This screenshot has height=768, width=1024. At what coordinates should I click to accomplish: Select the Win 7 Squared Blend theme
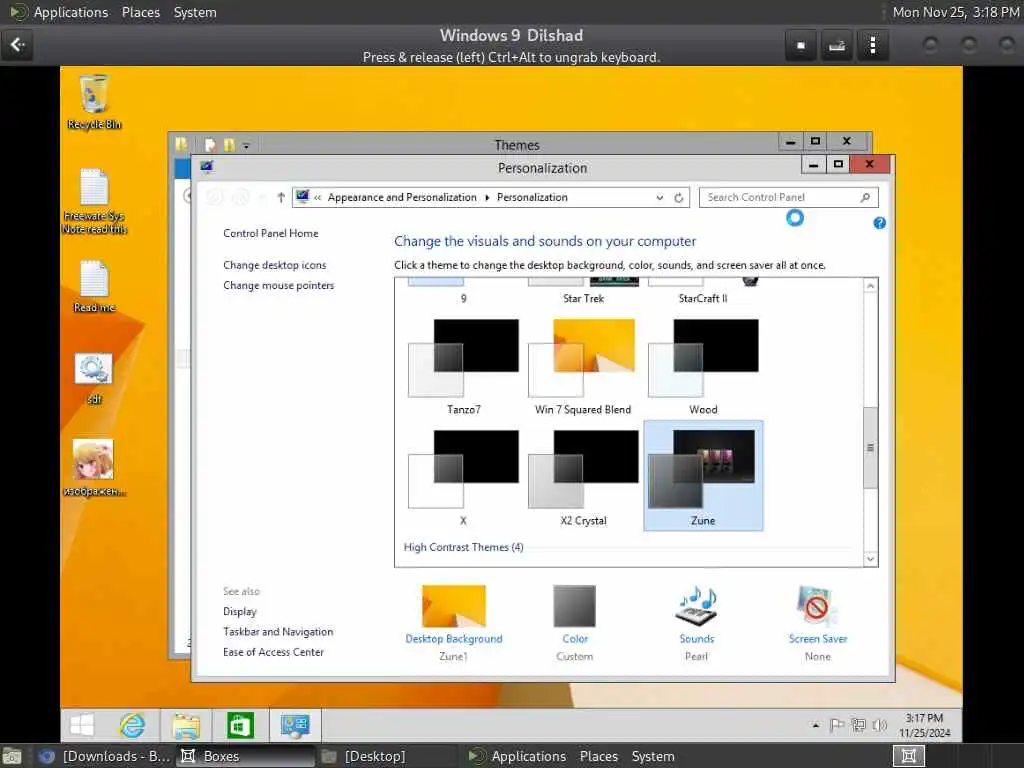click(x=583, y=366)
